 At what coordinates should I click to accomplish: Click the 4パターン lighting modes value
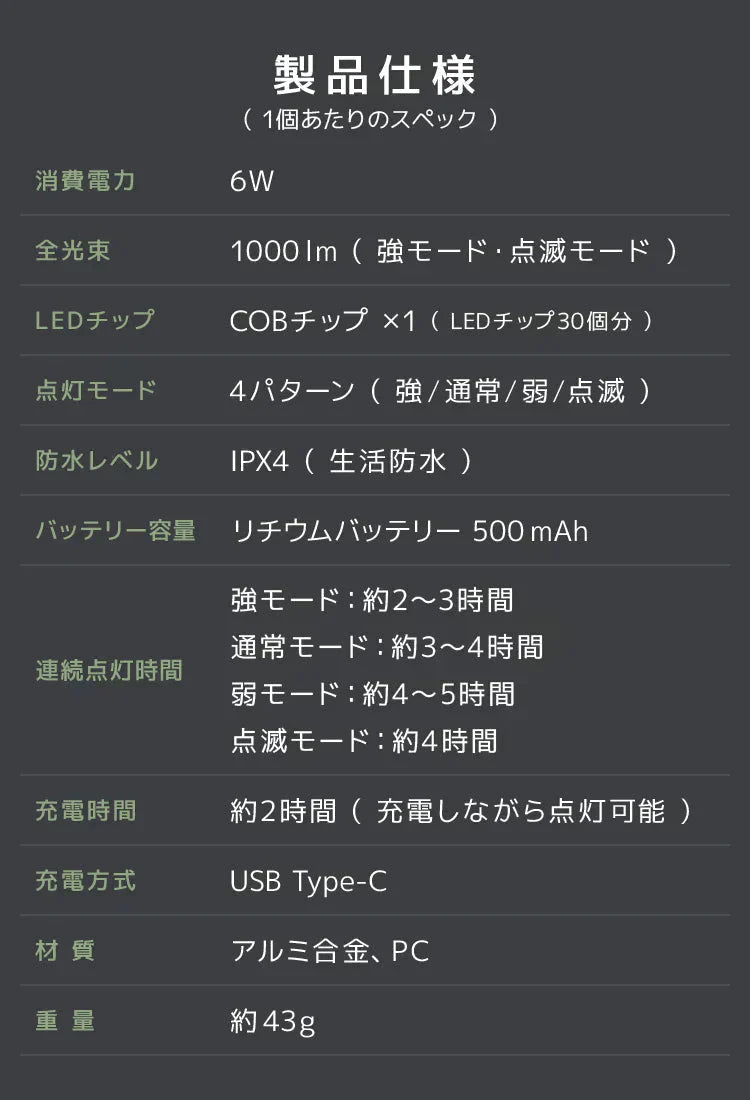440,391
